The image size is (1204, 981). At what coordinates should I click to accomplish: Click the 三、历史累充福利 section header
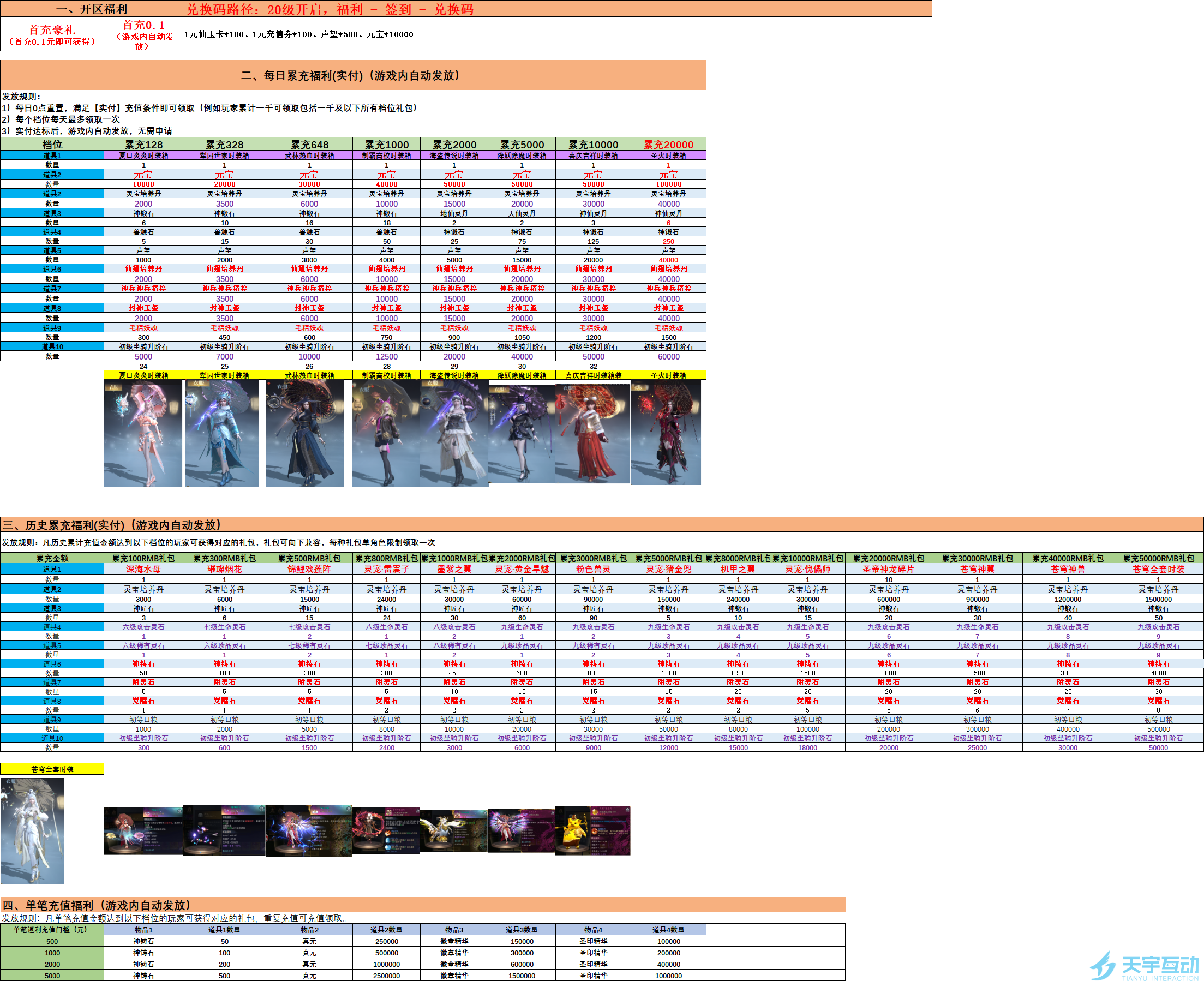pos(113,525)
